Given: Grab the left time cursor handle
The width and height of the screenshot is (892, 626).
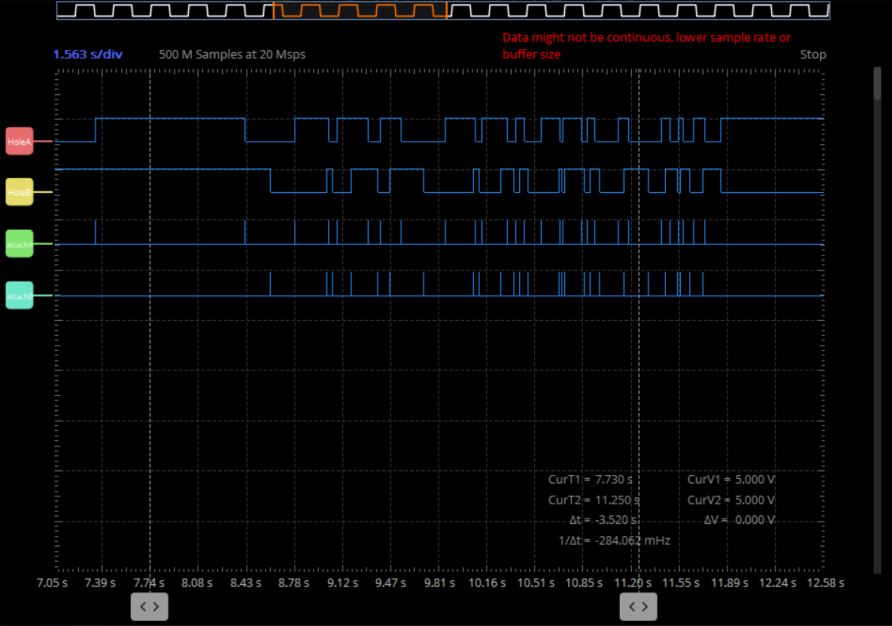Looking at the screenshot, I should pyautogui.click(x=150, y=606).
